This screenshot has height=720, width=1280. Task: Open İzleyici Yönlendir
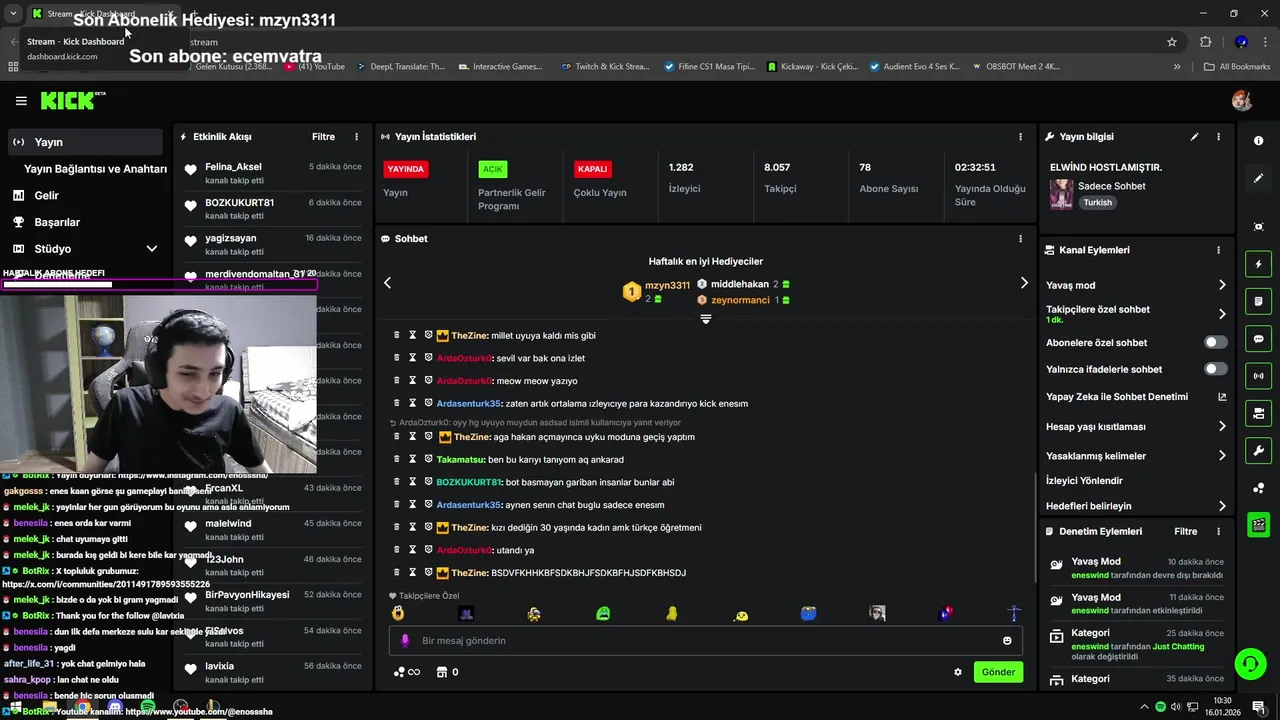1084,481
